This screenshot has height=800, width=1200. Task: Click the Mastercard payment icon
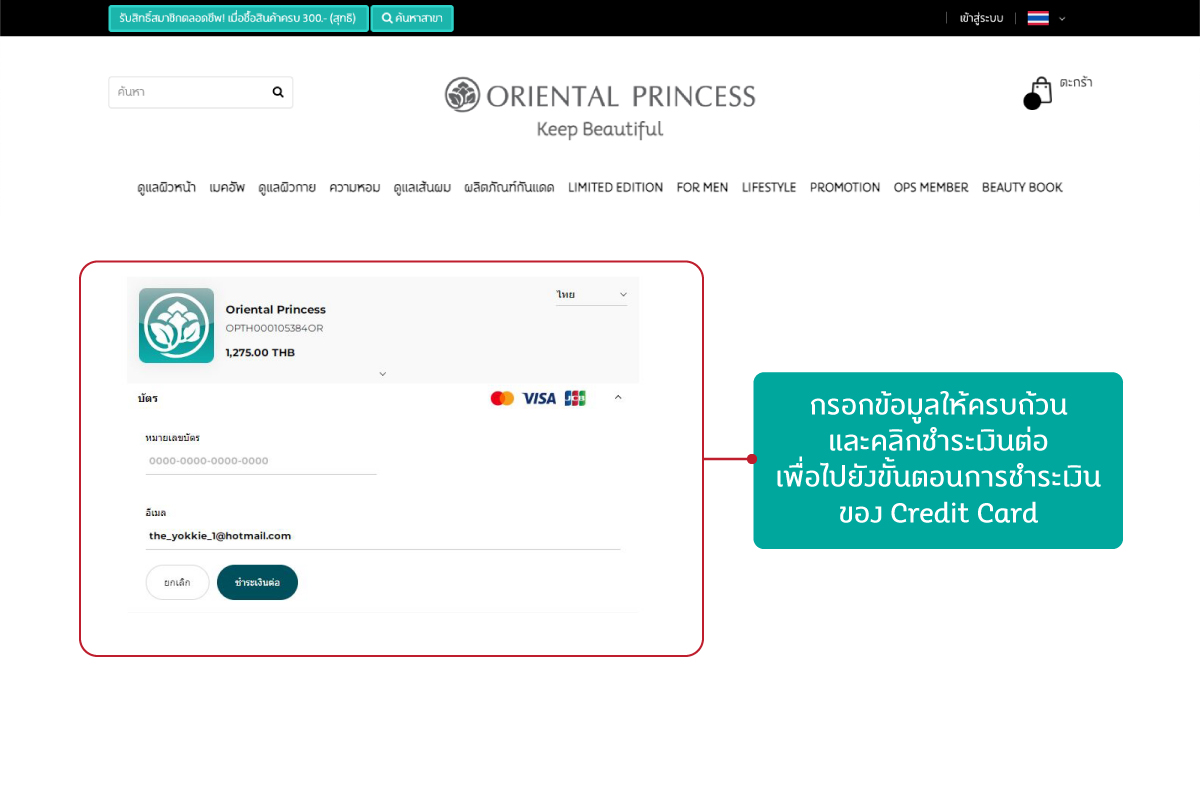pos(502,398)
